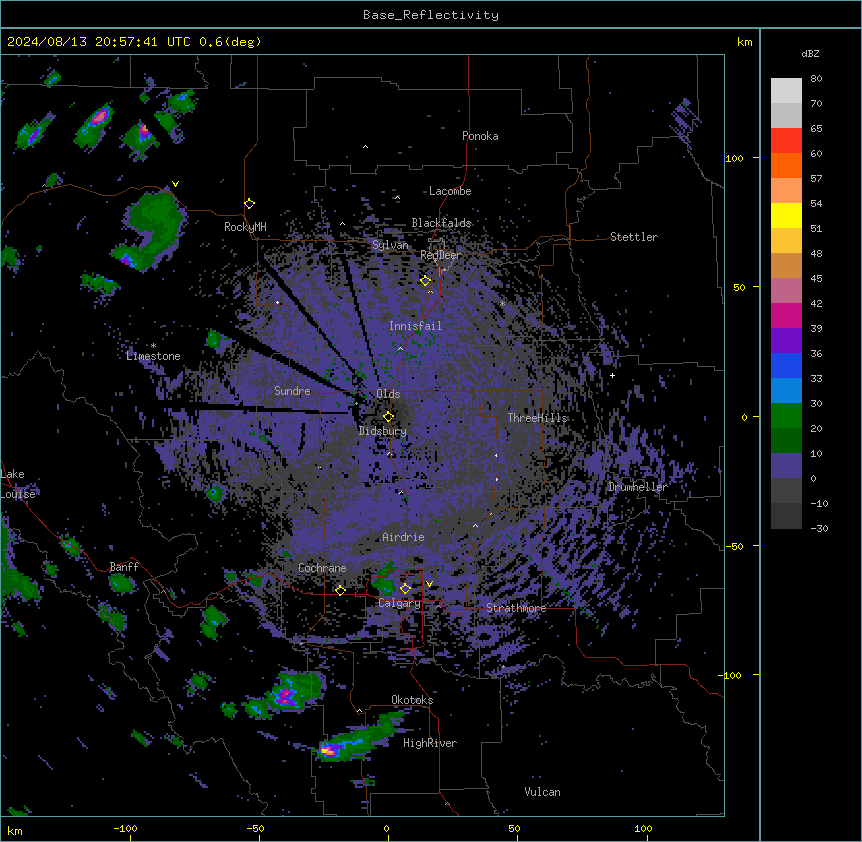Image resolution: width=862 pixels, height=842 pixels.
Task: Click the yellow diamond marker above Calgary
Action: click(405, 588)
